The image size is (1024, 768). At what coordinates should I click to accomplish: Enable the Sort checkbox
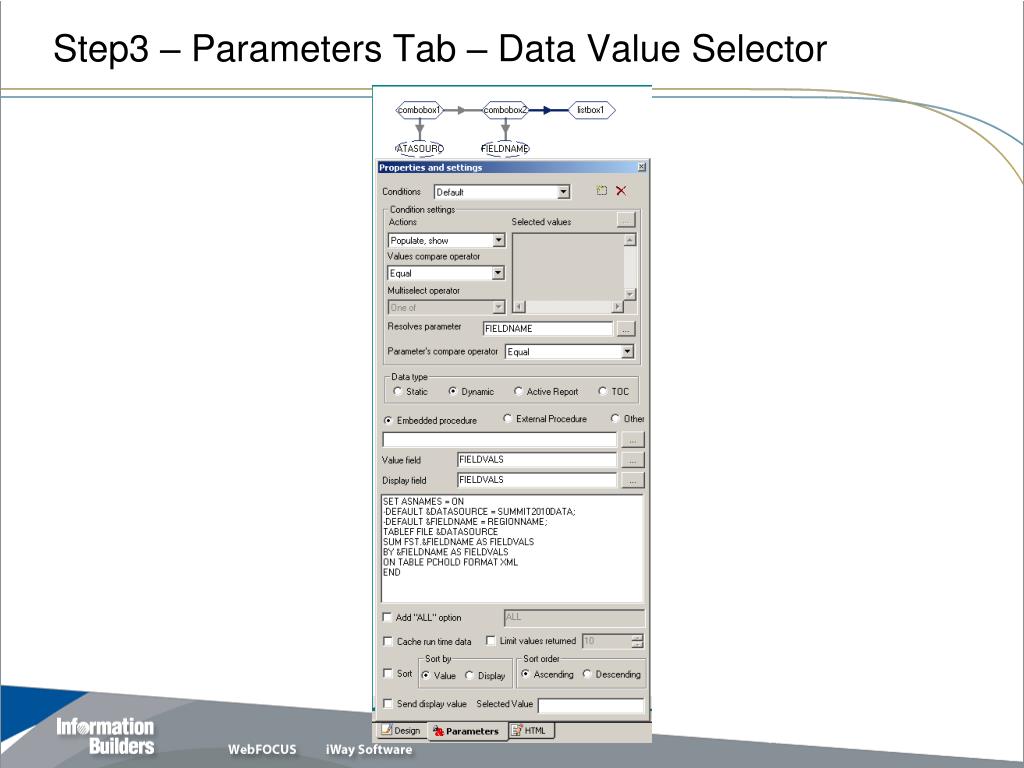387,673
